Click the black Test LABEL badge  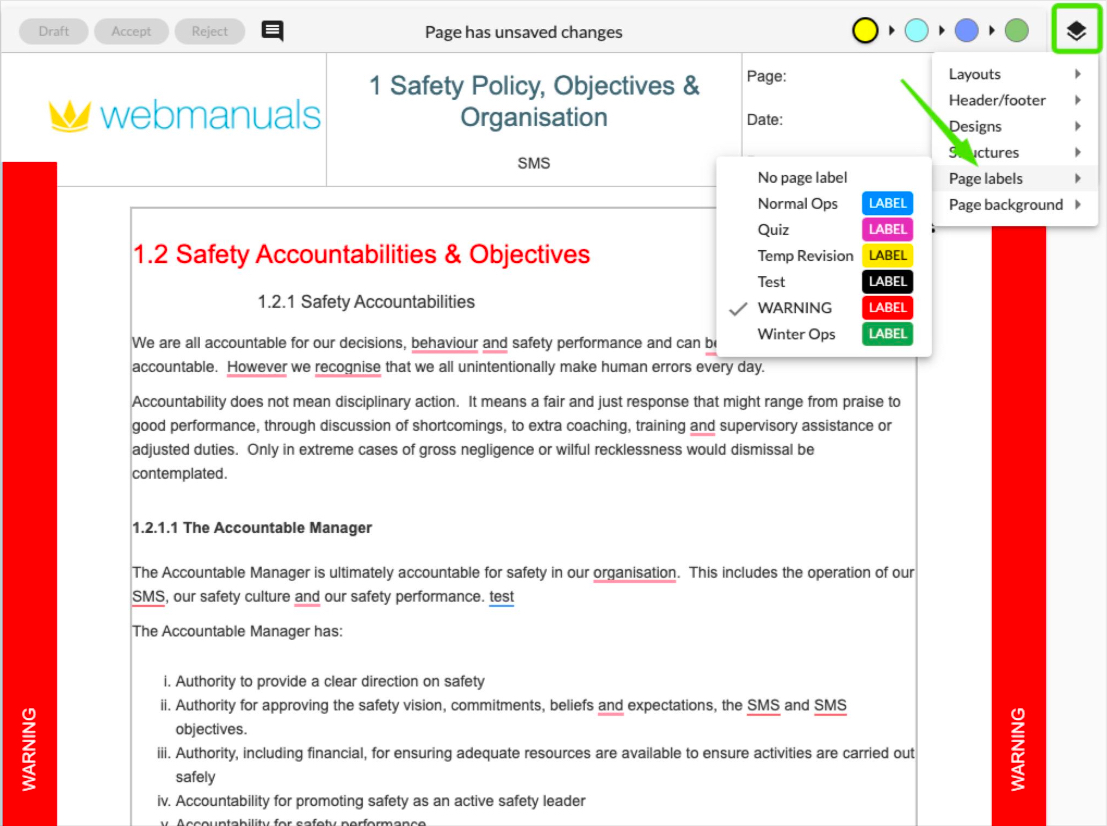[887, 282]
